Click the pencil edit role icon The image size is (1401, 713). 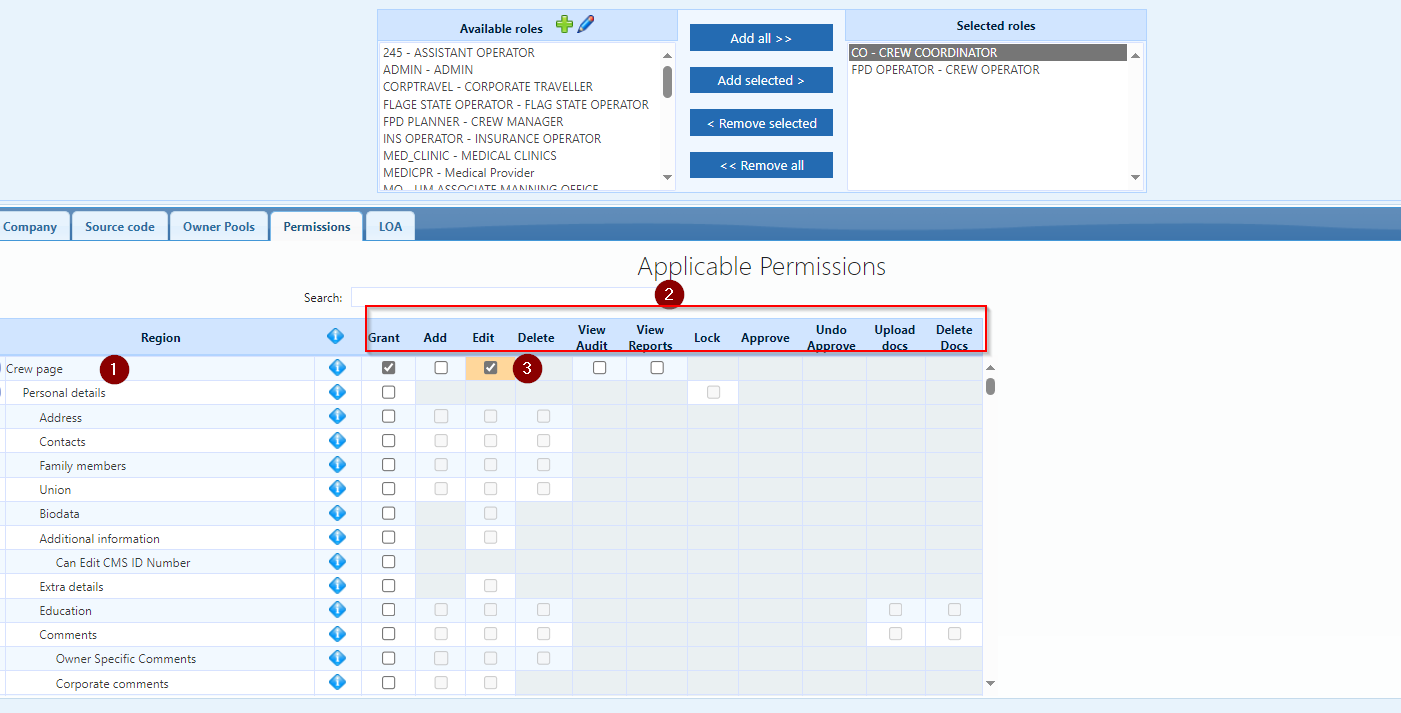586,25
